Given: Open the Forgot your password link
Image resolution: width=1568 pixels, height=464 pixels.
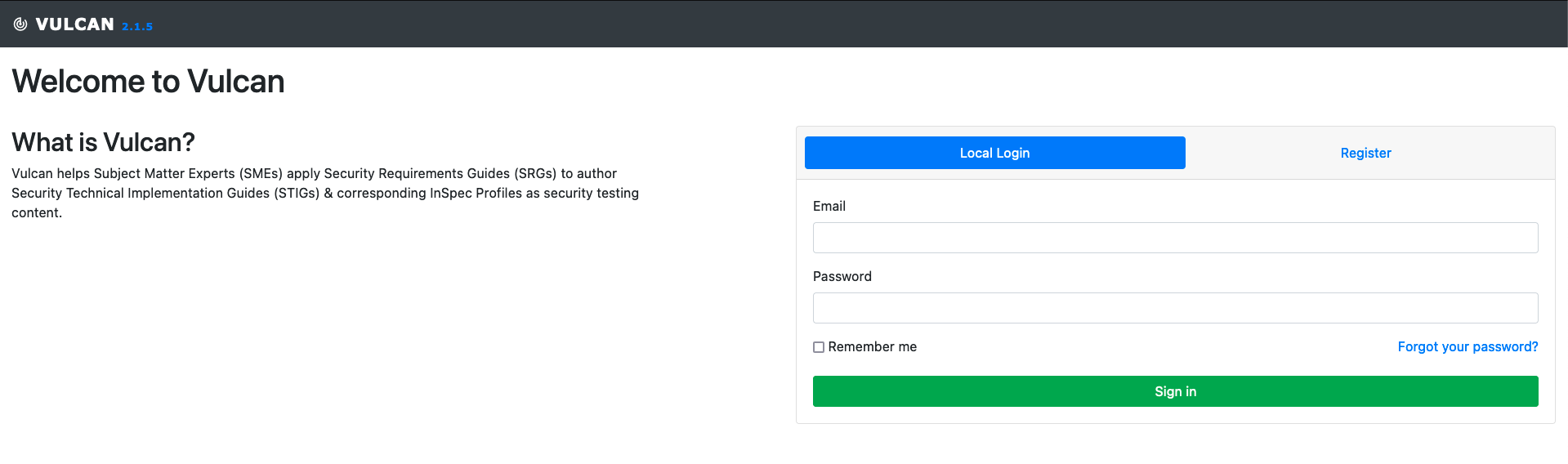Looking at the screenshot, I should pyautogui.click(x=1467, y=346).
